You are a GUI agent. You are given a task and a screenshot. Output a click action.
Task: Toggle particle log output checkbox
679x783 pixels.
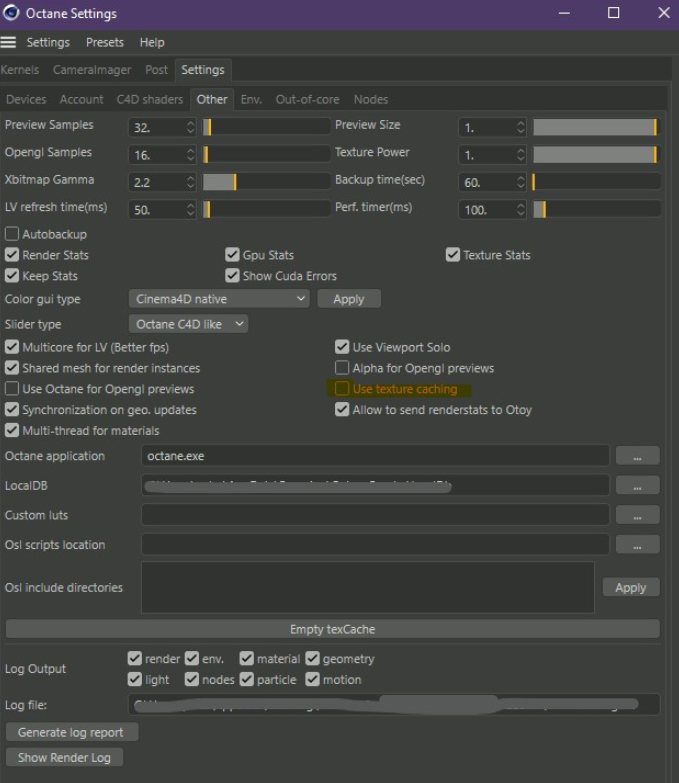click(x=247, y=680)
